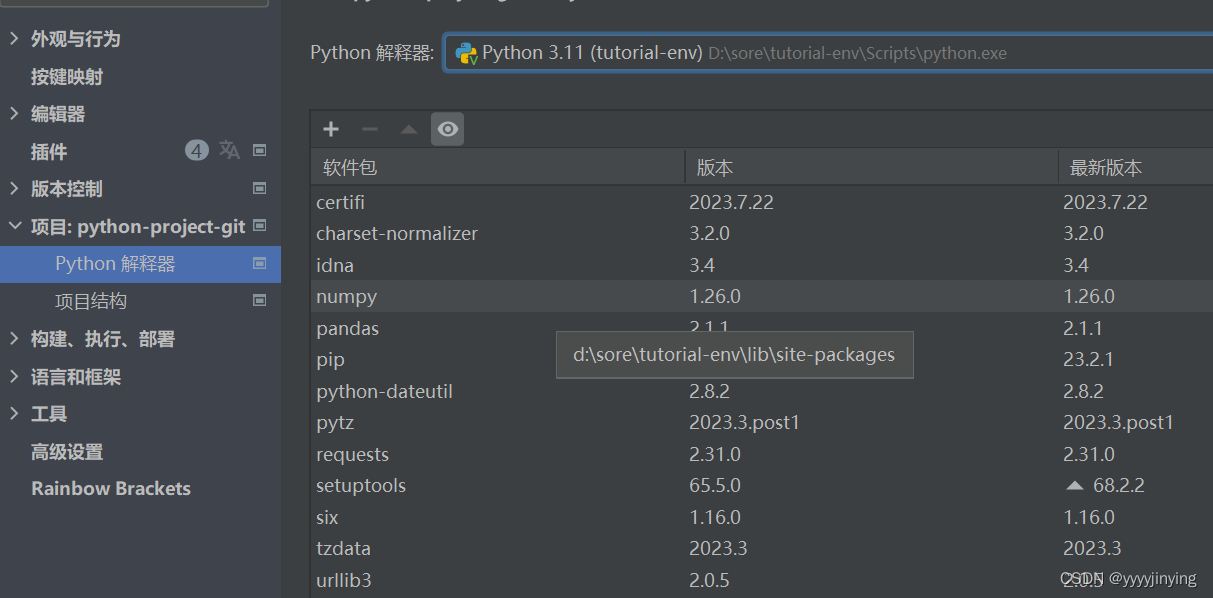
Task: Click the plus icon to install a package
Action: pyautogui.click(x=331, y=129)
